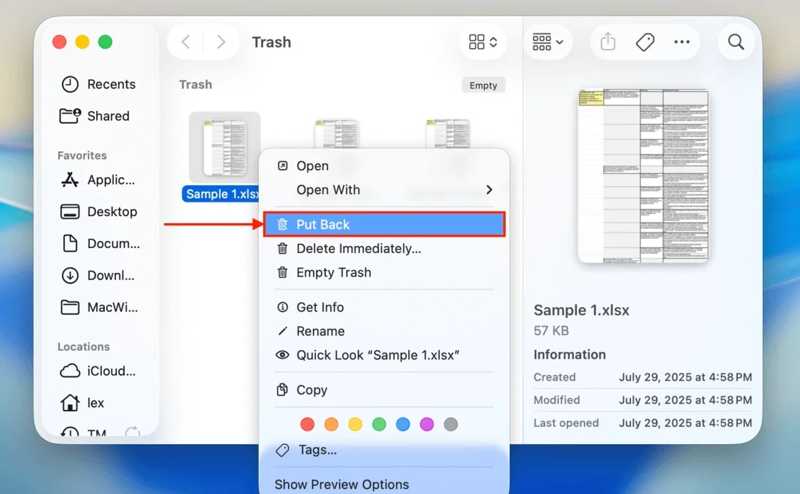Open the MacWi... folder in sidebar
Screen dimensions: 800x494
point(99,307)
